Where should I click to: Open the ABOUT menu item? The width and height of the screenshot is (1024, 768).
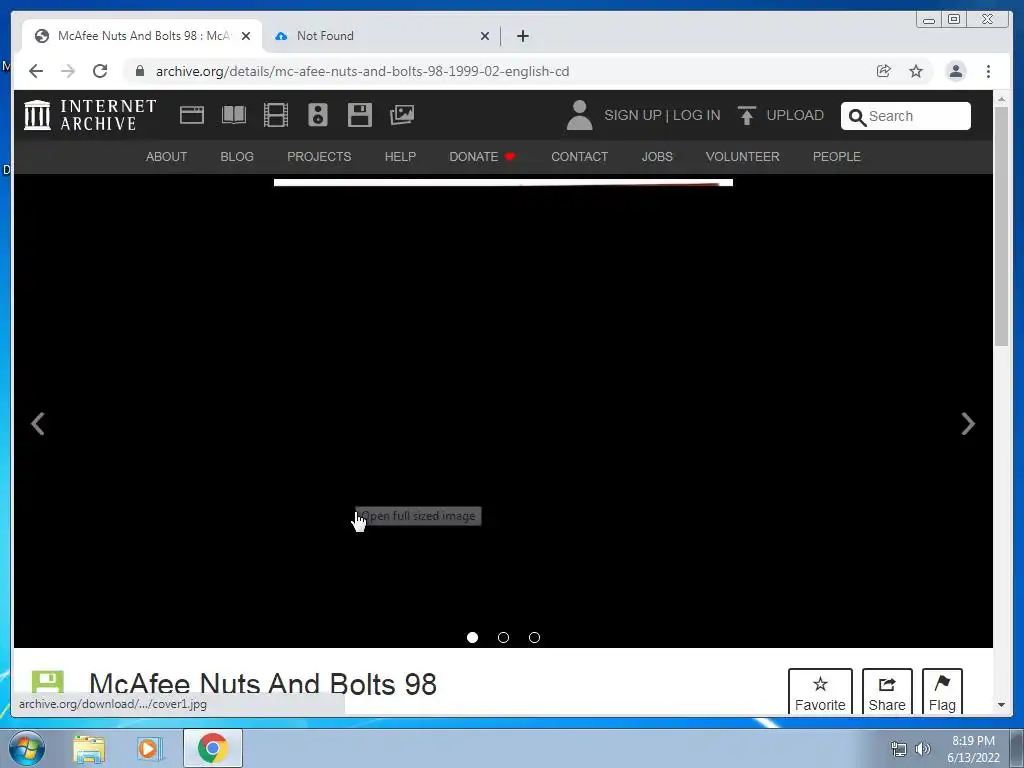166,157
